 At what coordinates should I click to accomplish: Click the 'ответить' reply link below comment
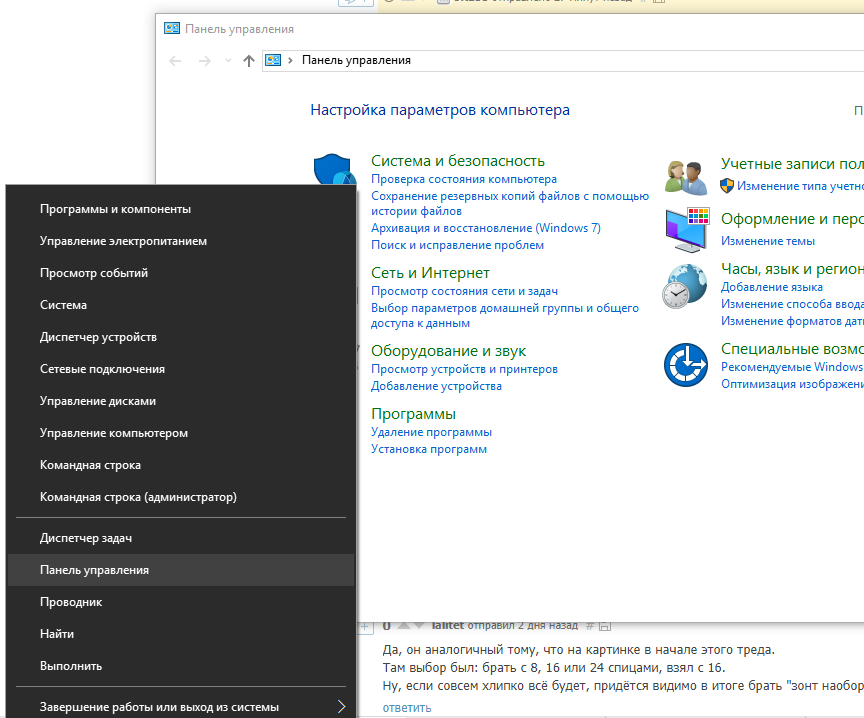[x=407, y=707]
